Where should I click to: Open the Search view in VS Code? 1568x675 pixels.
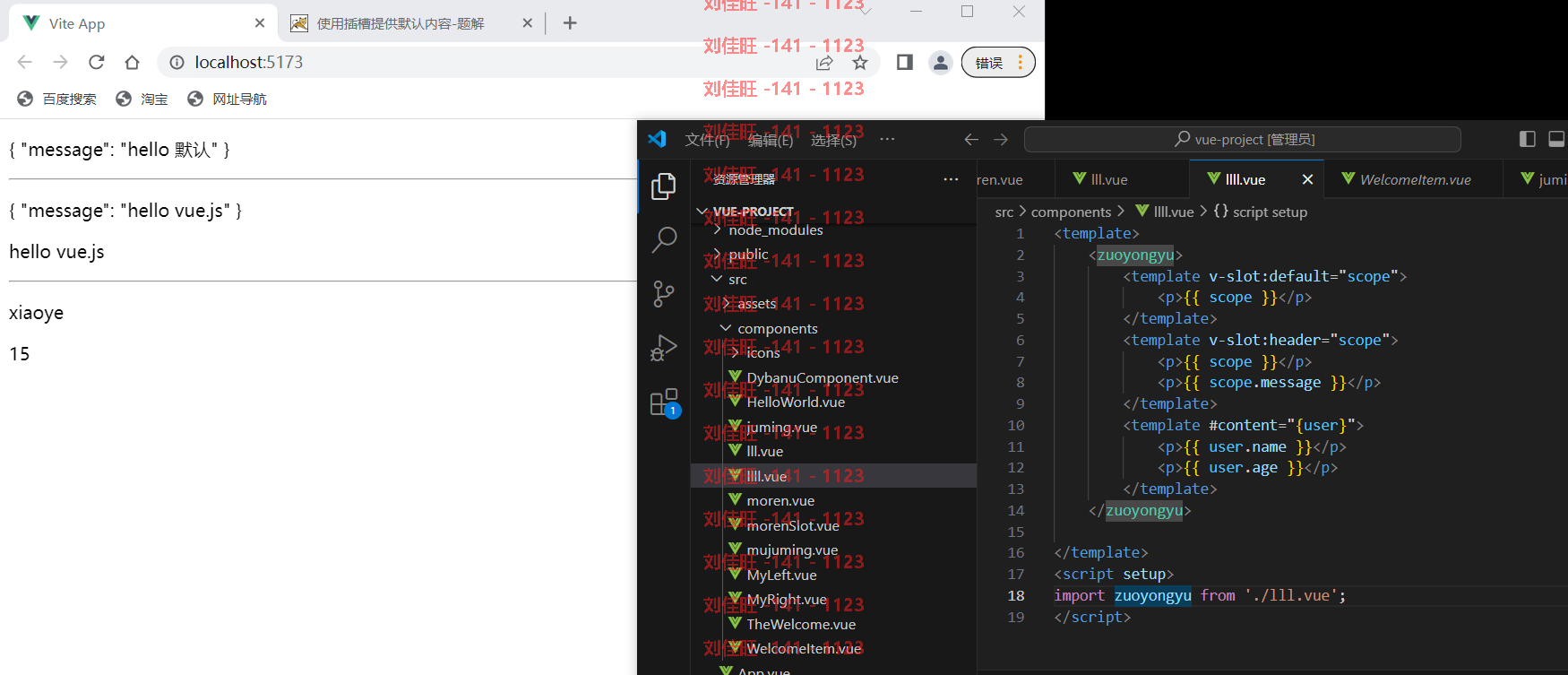pos(664,239)
